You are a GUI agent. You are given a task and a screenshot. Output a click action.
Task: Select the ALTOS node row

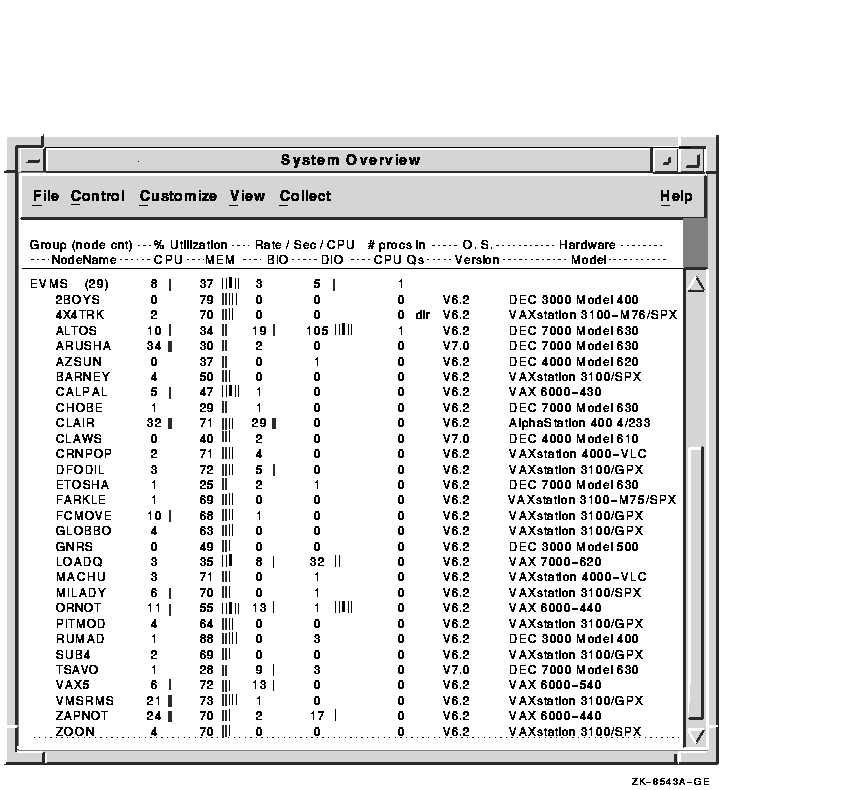[75, 330]
